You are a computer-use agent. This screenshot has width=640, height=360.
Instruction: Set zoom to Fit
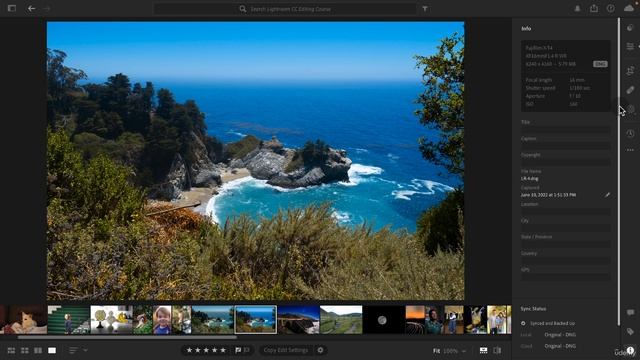(x=436, y=351)
